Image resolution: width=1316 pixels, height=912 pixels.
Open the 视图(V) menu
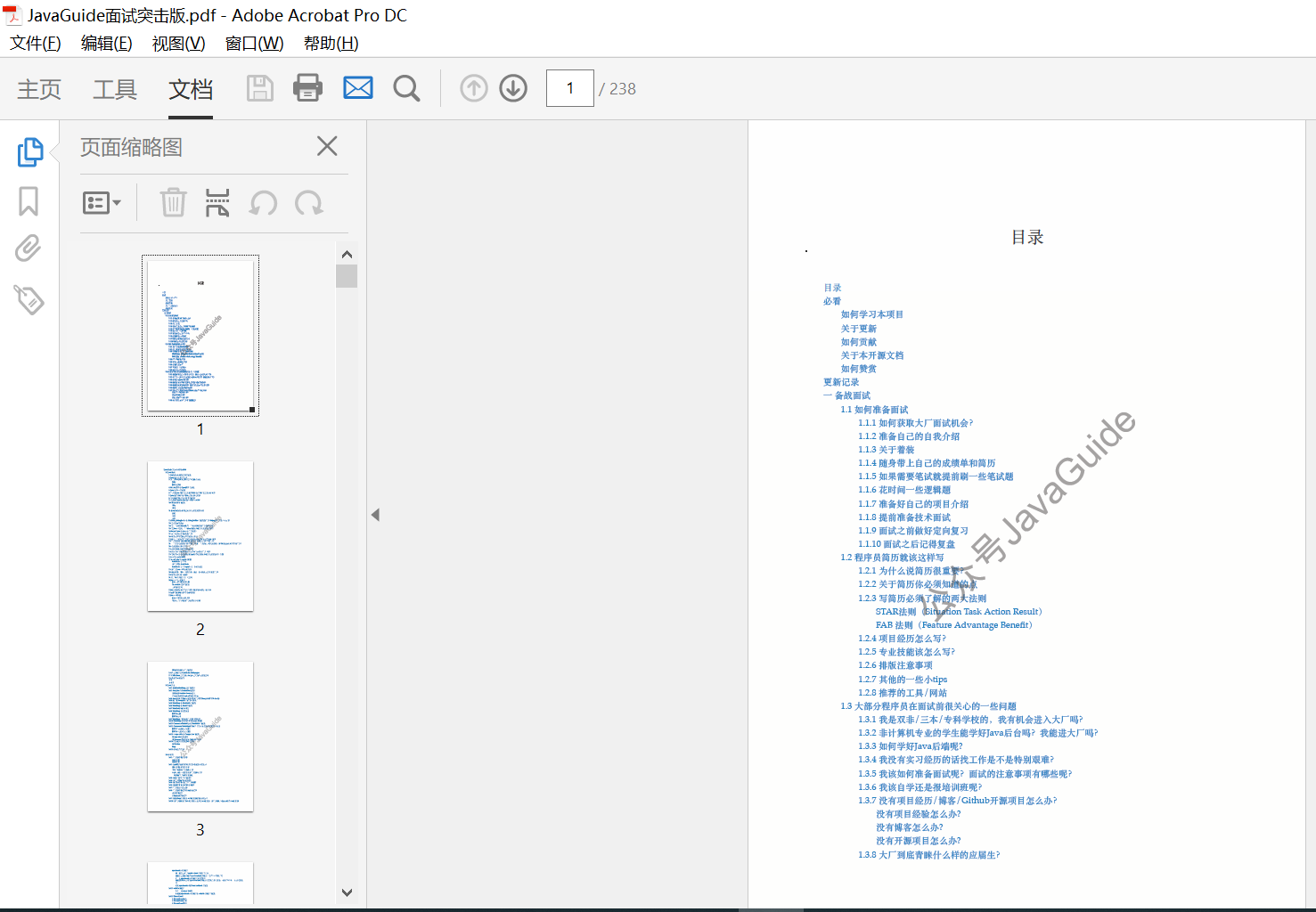coord(179,43)
